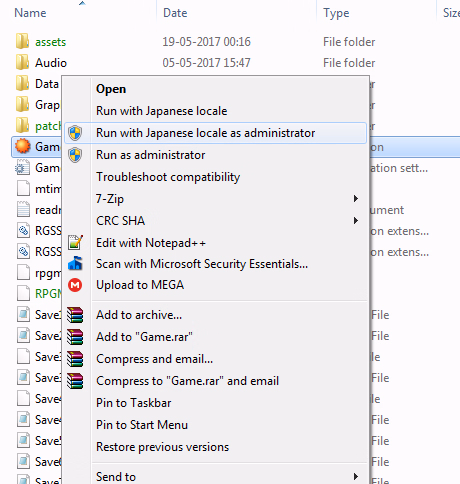Click the Microsoft Security Essentials icon

click(75, 263)
